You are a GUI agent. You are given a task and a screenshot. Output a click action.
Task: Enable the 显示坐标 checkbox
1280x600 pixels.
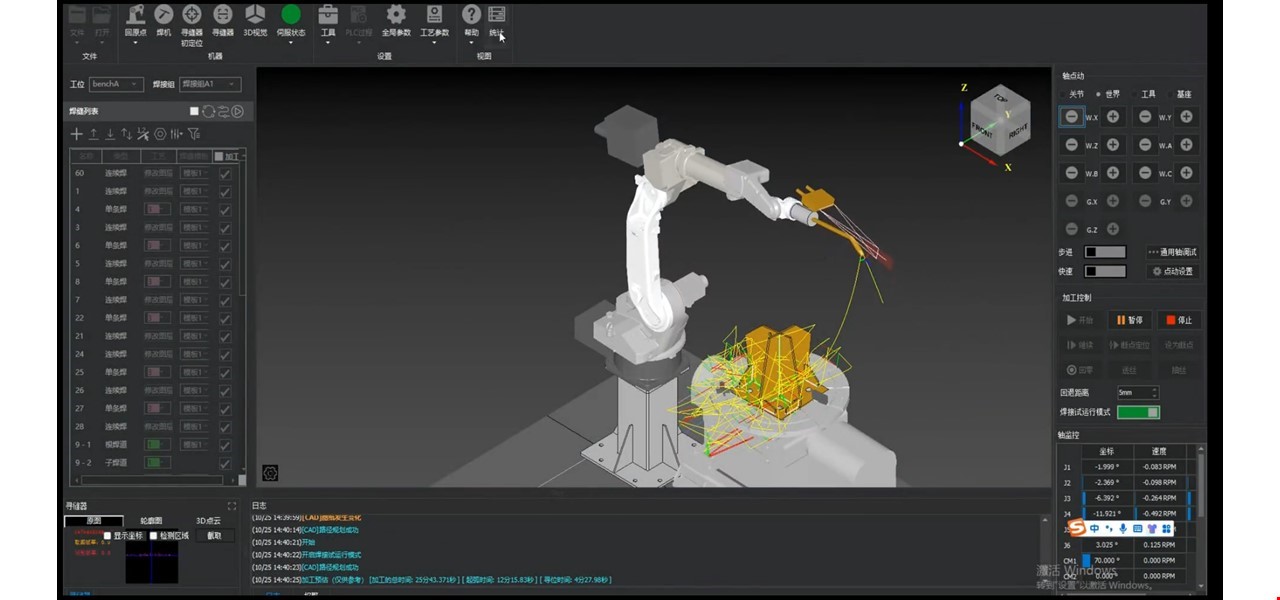[108, 536]
